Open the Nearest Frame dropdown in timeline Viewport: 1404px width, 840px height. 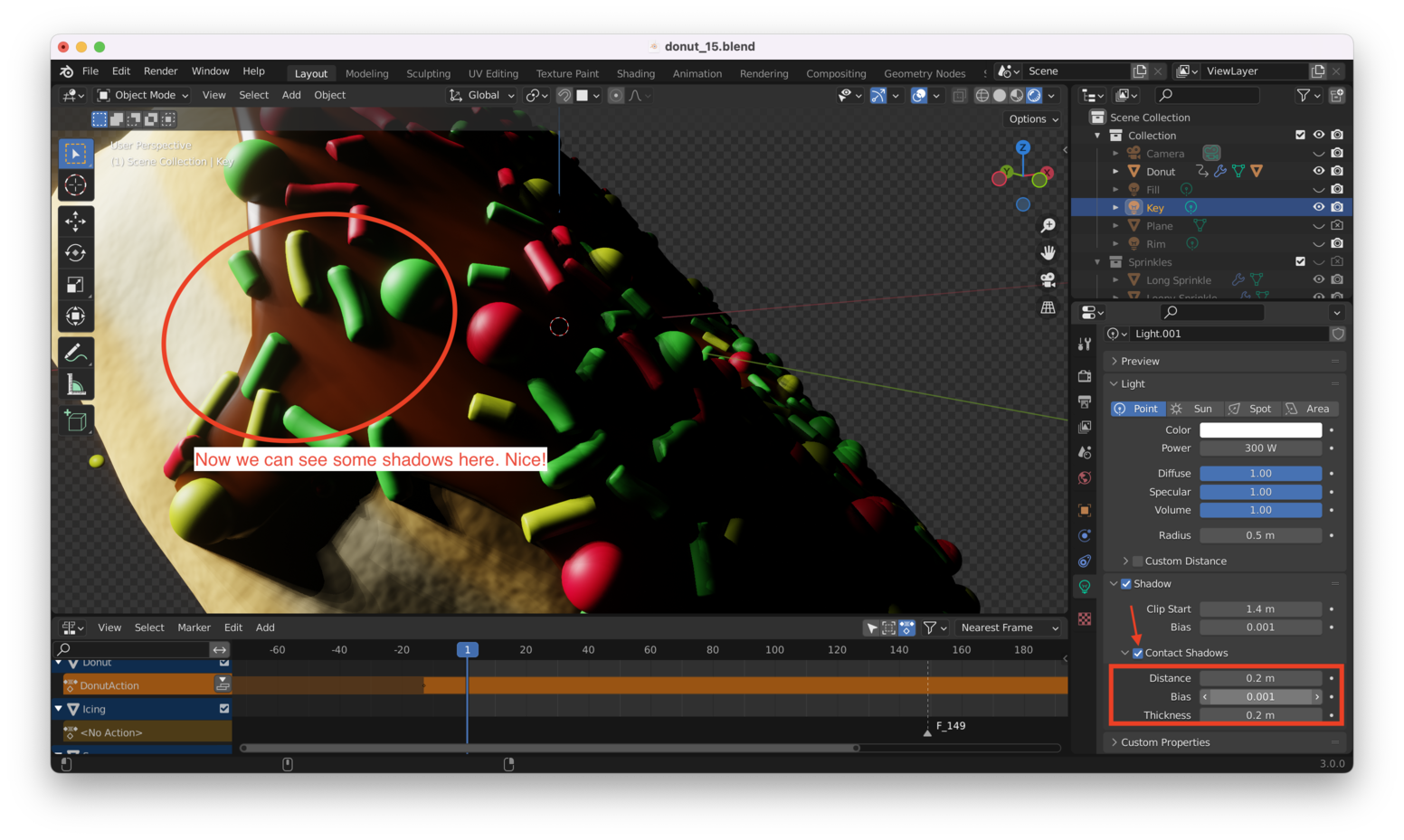click(x=1009, y=628)
